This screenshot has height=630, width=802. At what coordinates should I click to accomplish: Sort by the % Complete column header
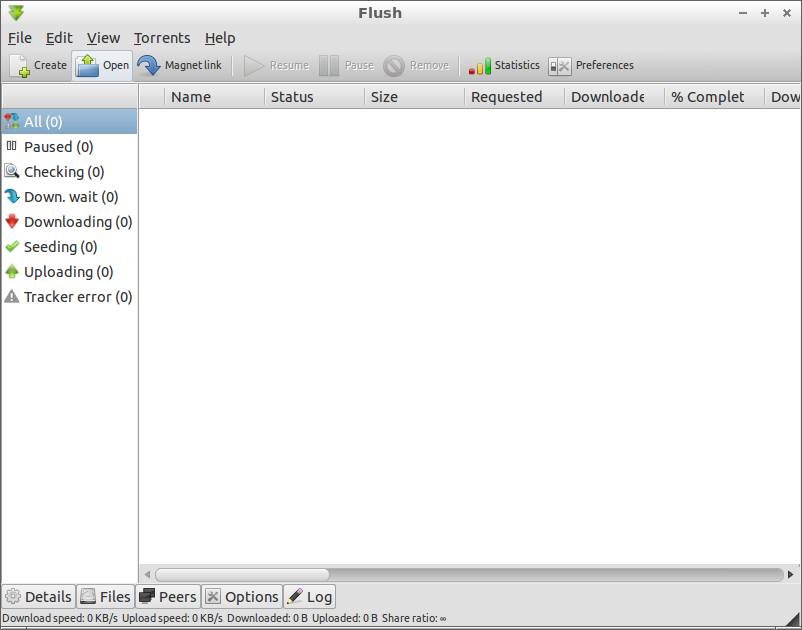click(x=715, y=97)
